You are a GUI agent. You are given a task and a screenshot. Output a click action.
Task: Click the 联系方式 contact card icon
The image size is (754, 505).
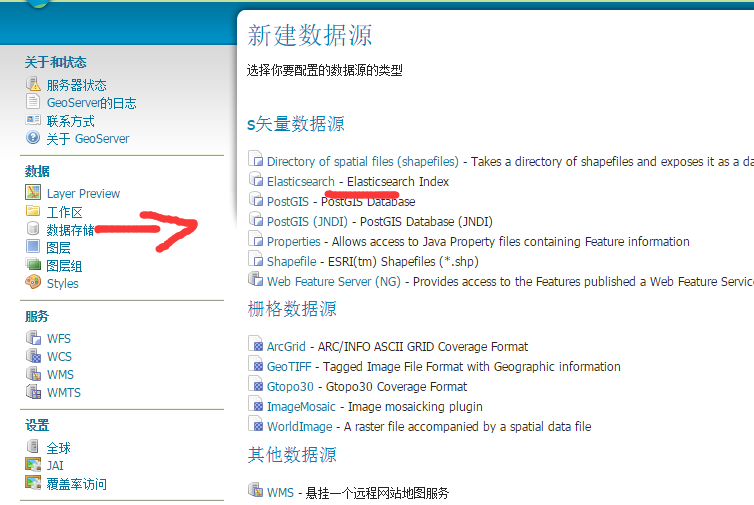[x=33, y=120]
